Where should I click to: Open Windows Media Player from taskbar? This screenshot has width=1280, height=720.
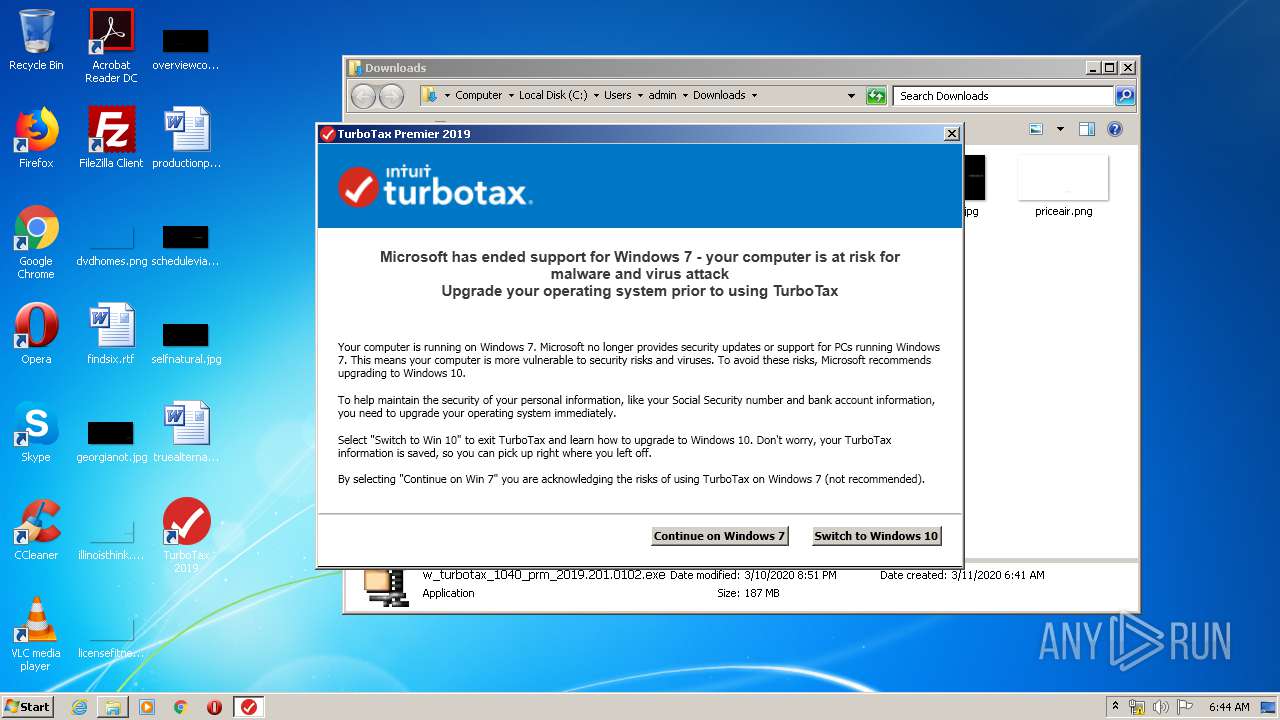[147, 707]
